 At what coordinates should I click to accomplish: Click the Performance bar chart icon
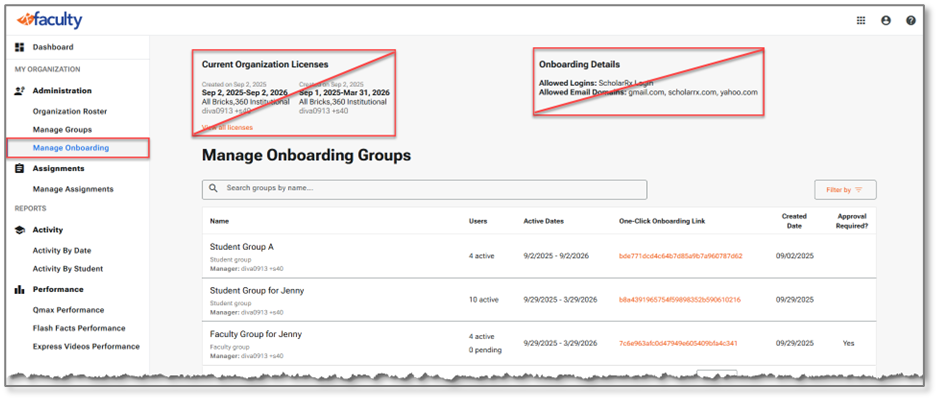coord(19,290)
